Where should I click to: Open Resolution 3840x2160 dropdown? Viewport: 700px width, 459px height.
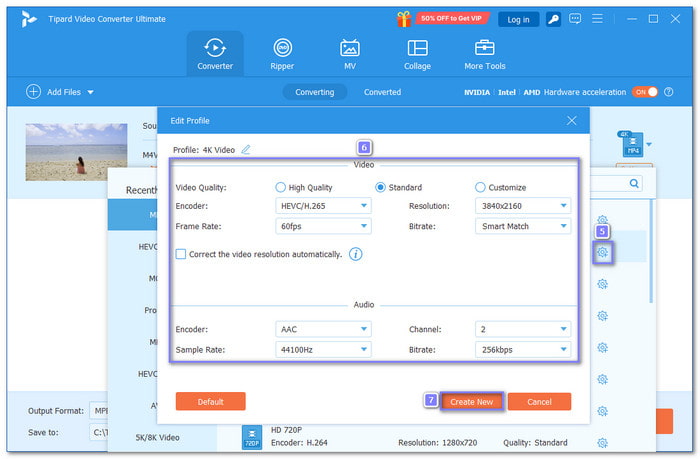click(523, 206)
